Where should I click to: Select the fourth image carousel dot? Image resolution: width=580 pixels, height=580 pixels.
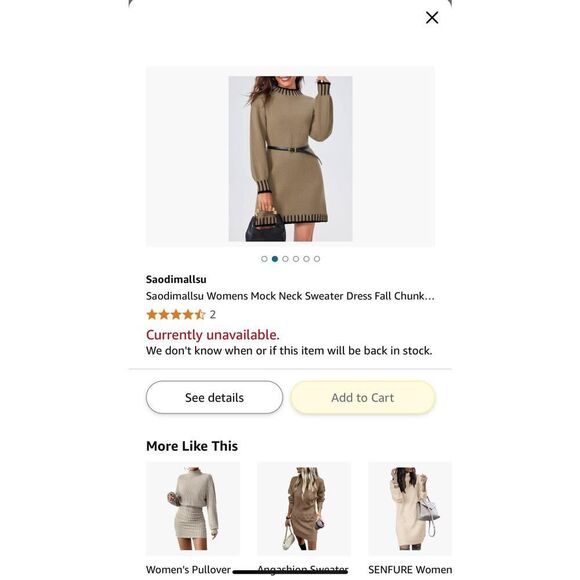point(296,259)
